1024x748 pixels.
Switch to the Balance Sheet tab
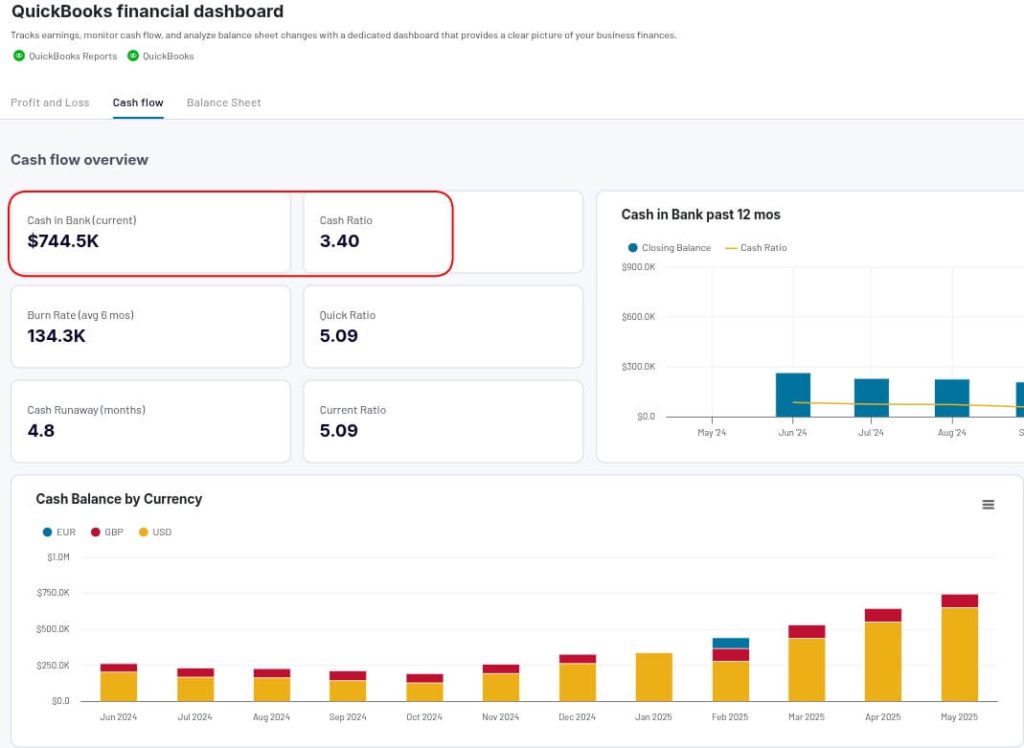tap(224, 103)
